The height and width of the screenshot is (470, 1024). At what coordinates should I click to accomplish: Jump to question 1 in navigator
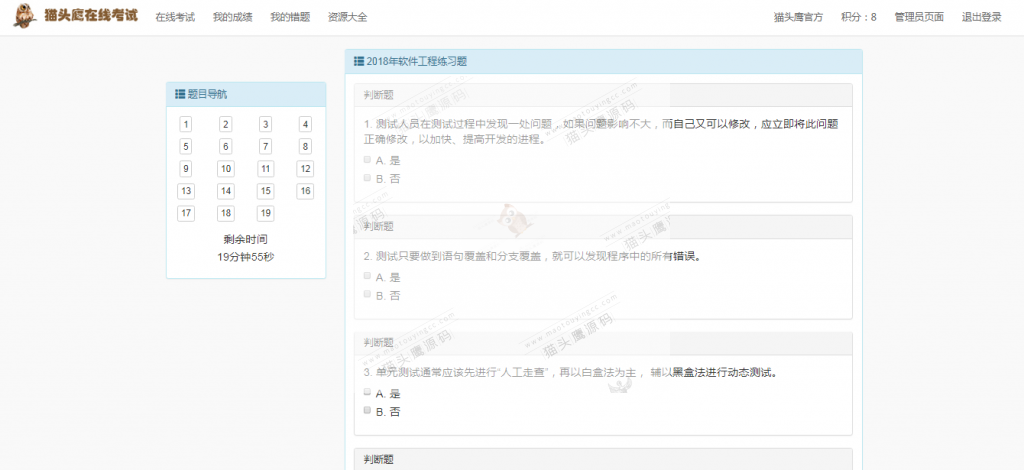tap(186, 124)
